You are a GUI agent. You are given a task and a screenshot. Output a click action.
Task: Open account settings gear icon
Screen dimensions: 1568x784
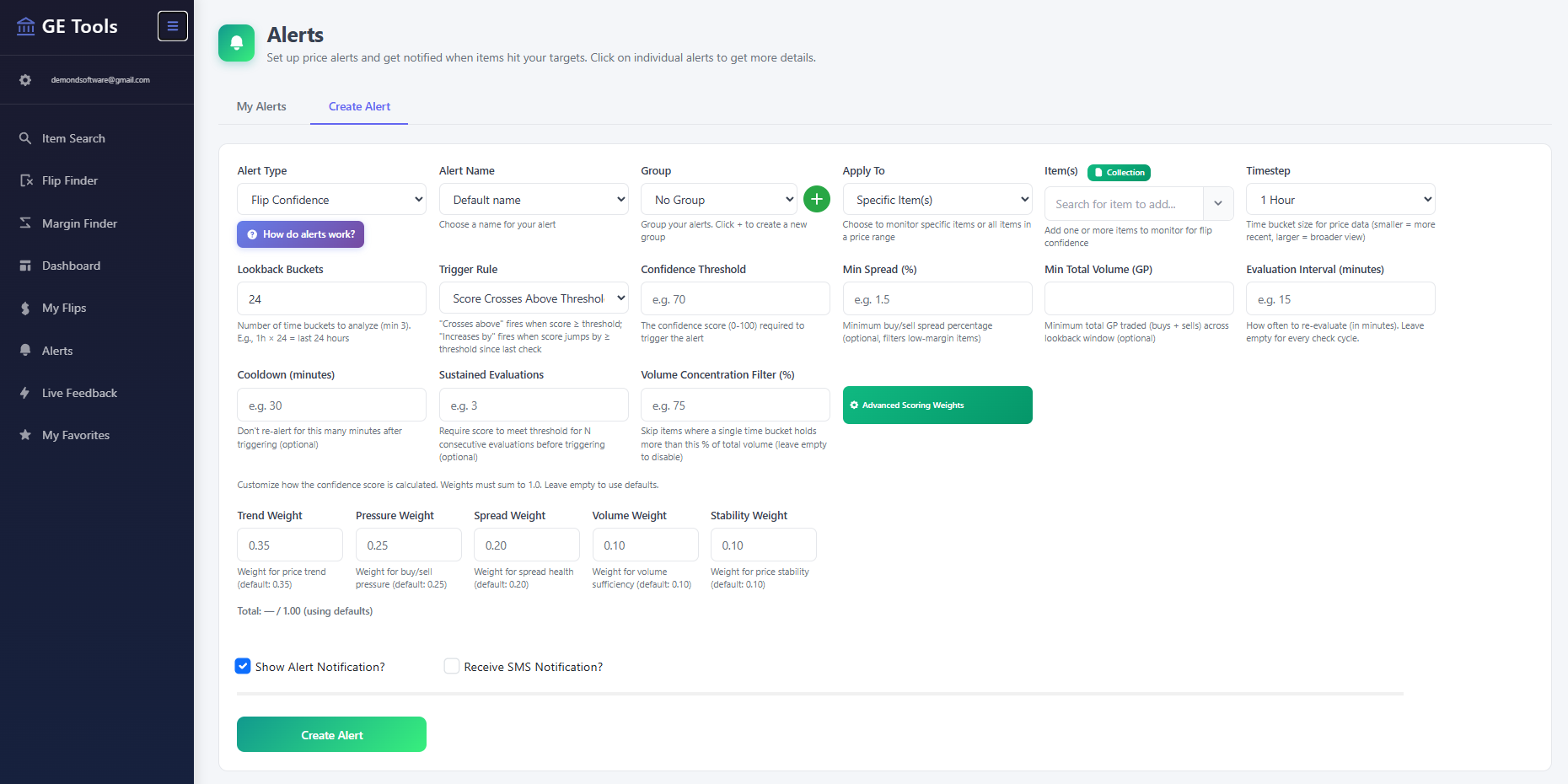(x=25, y=80)
